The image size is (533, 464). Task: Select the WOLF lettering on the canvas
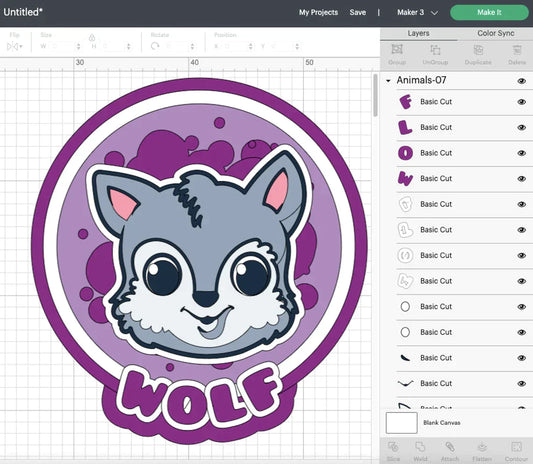pos(201,396)
